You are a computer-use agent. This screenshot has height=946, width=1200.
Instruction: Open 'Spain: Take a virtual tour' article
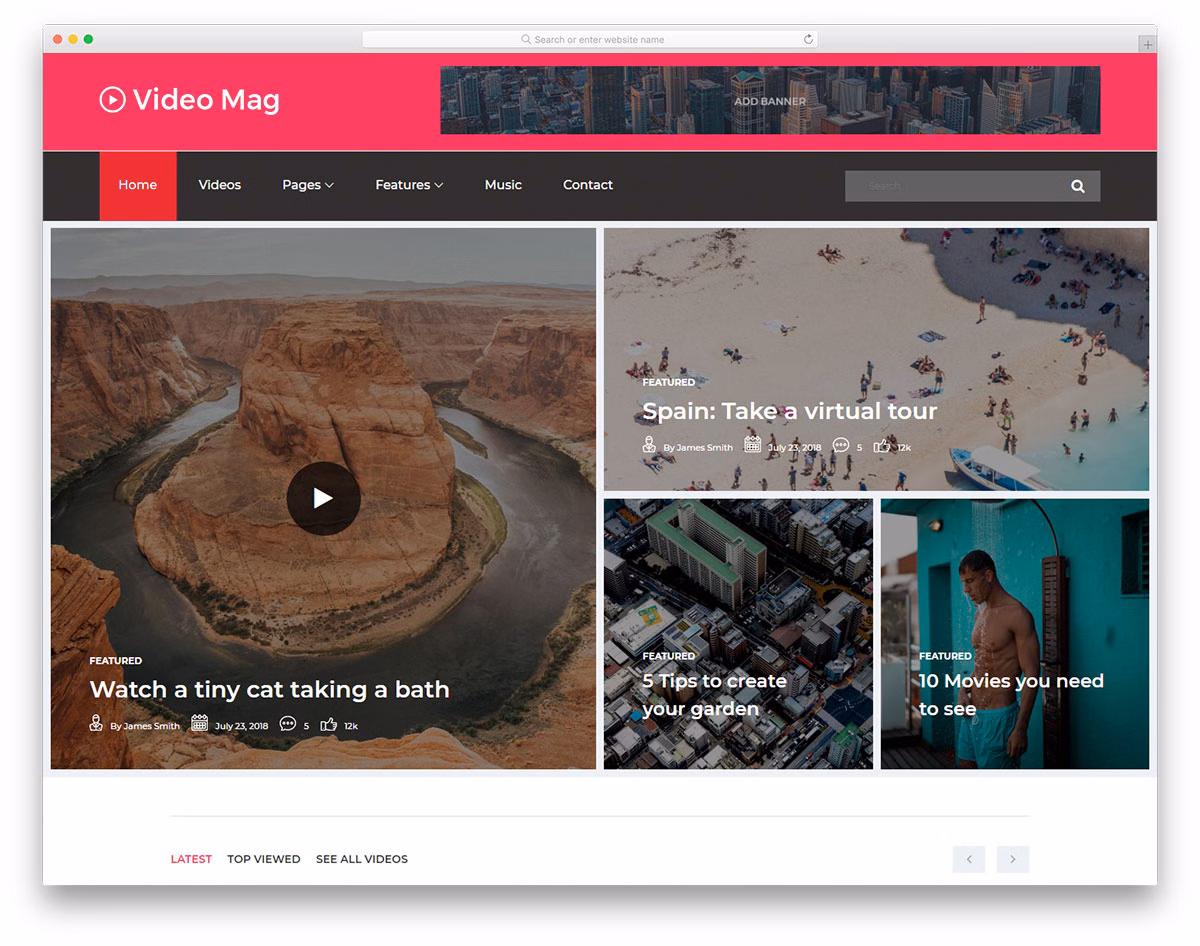point(789,411)
